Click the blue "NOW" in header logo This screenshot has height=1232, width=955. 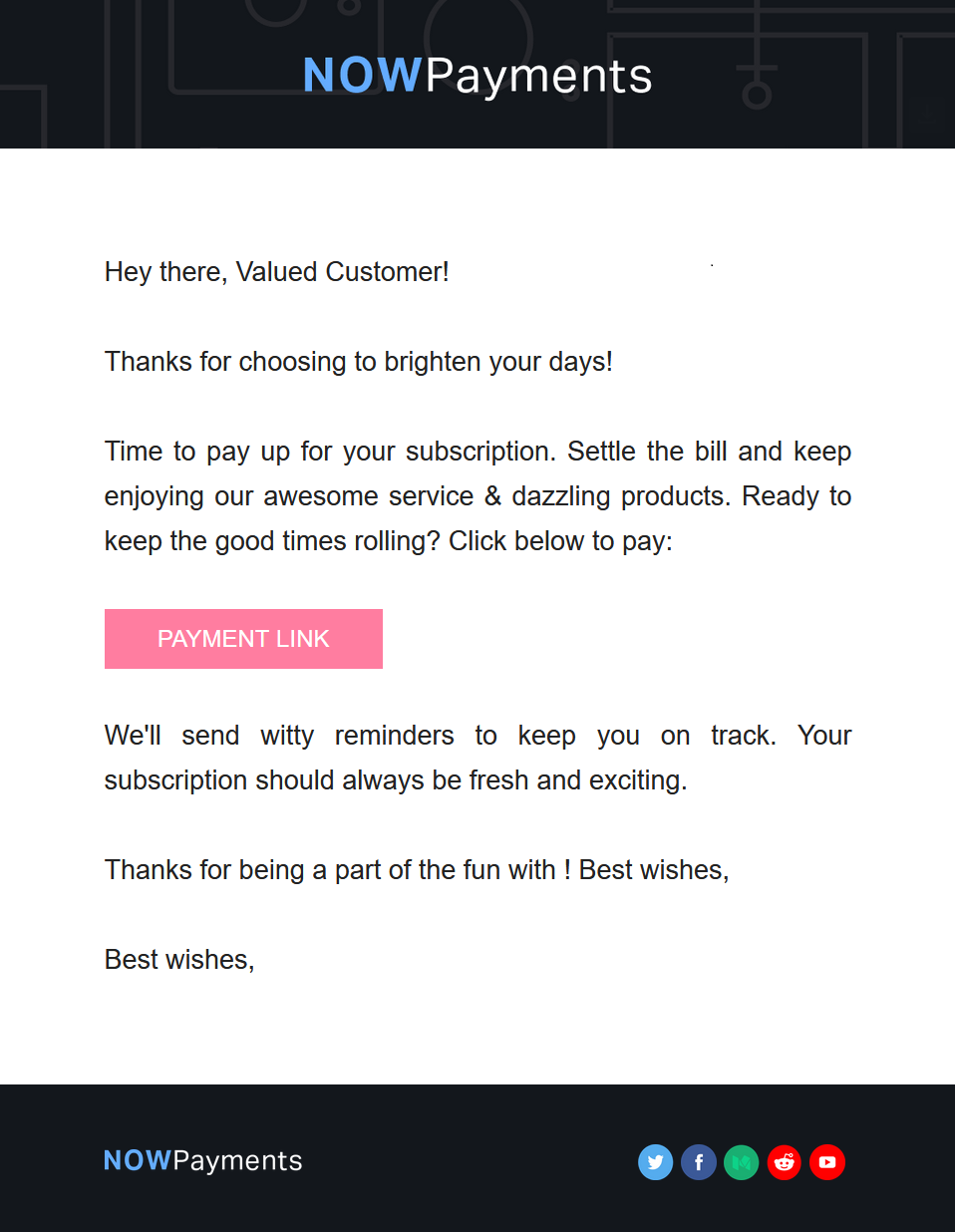coord(362,76)
